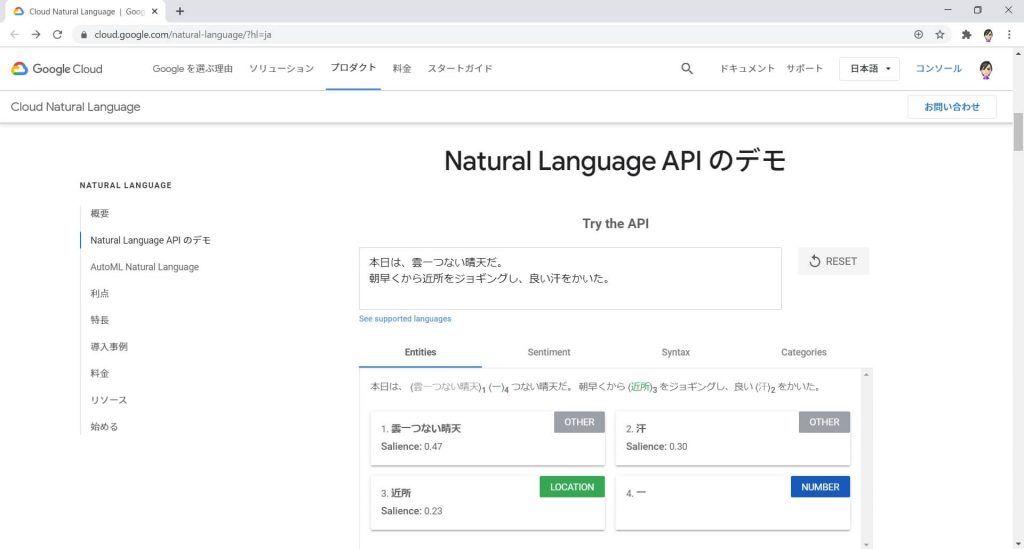
Task: Click the highlighted 近所 entity in the sentence
Action: [640, 386]
